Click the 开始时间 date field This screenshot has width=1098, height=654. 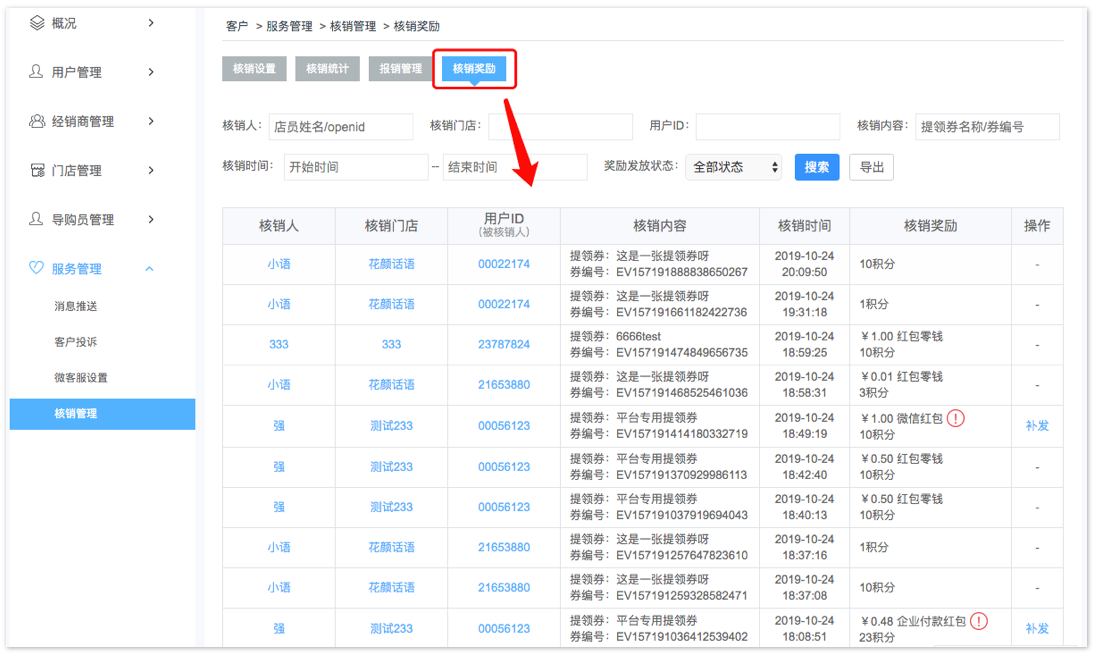pos(356,167)
